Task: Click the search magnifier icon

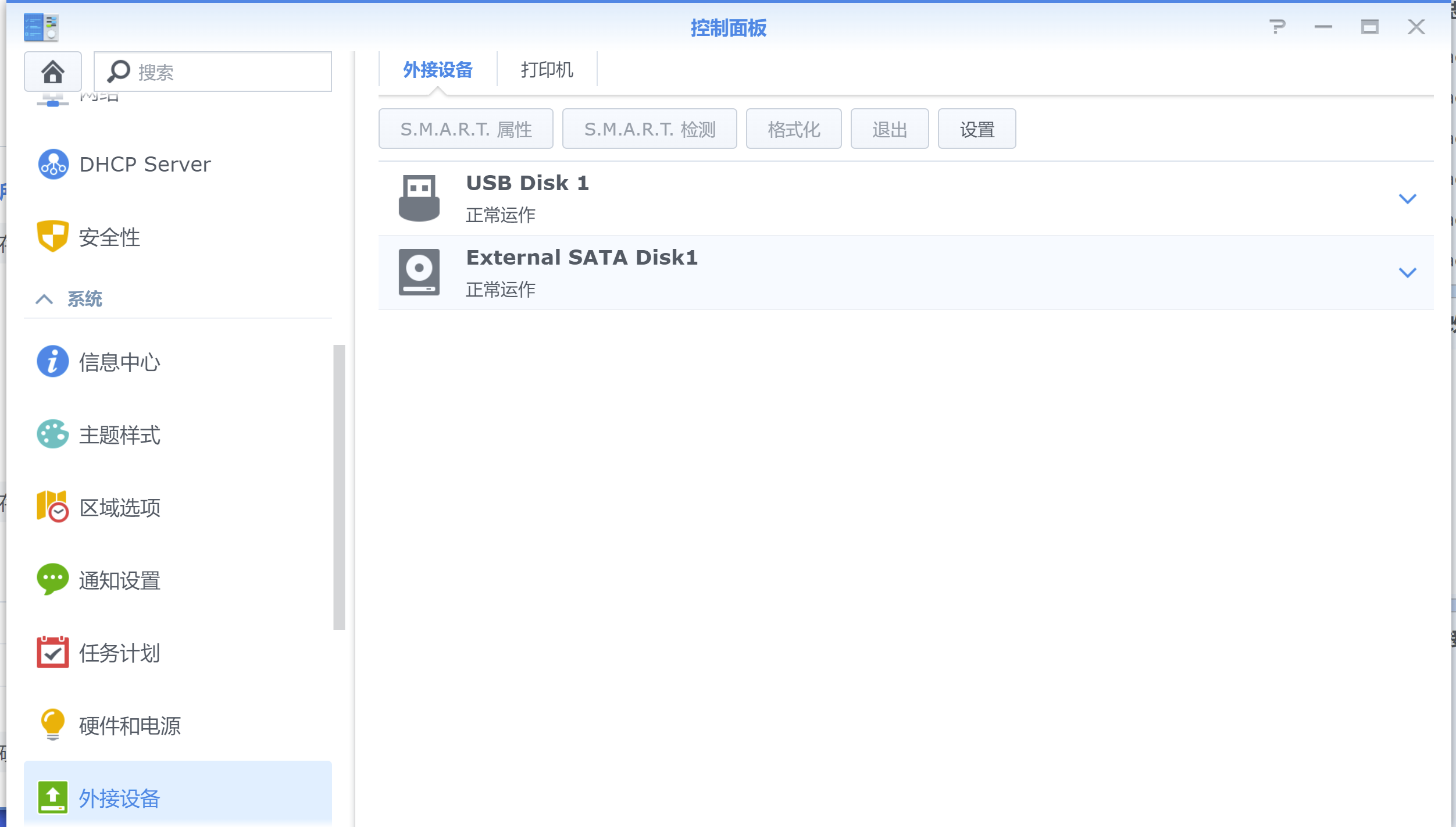Action: click(119, 72)
